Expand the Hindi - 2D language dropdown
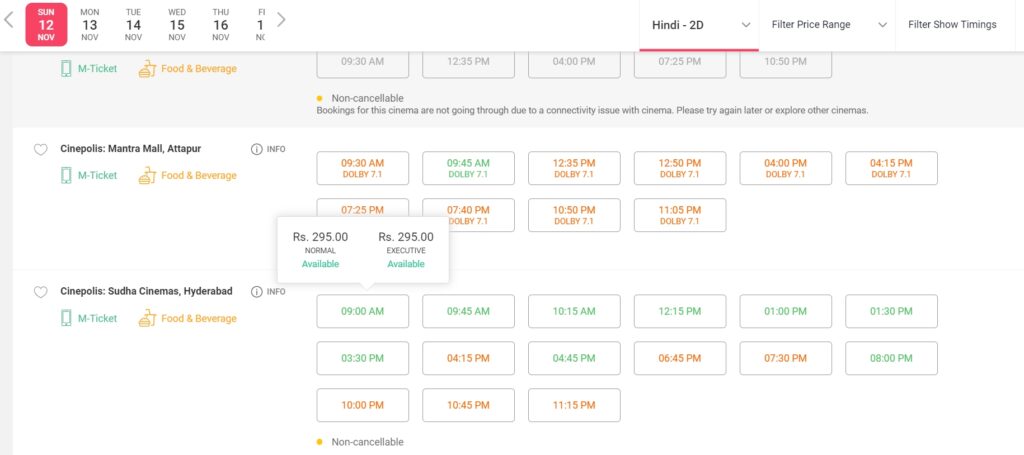The height and width of the screenshot is (455, 1024). tap(699, 25)
